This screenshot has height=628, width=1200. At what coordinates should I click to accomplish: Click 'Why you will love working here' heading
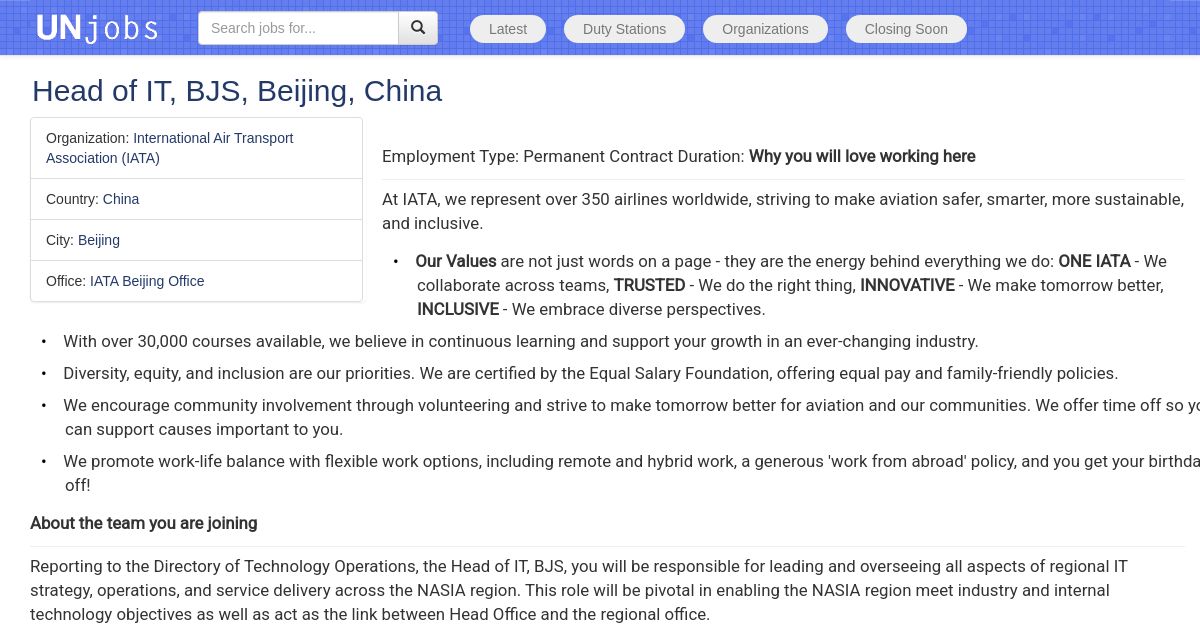pyautogui.click(x=862, y=156)
